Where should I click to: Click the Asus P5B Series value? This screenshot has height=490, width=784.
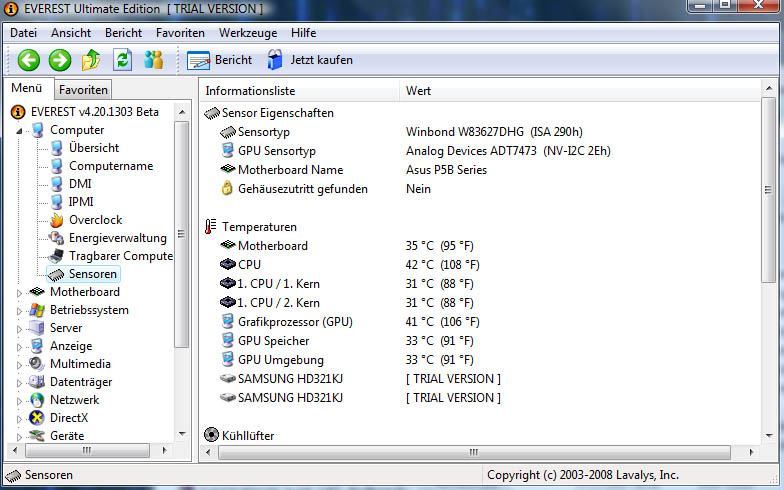[446, 170]
